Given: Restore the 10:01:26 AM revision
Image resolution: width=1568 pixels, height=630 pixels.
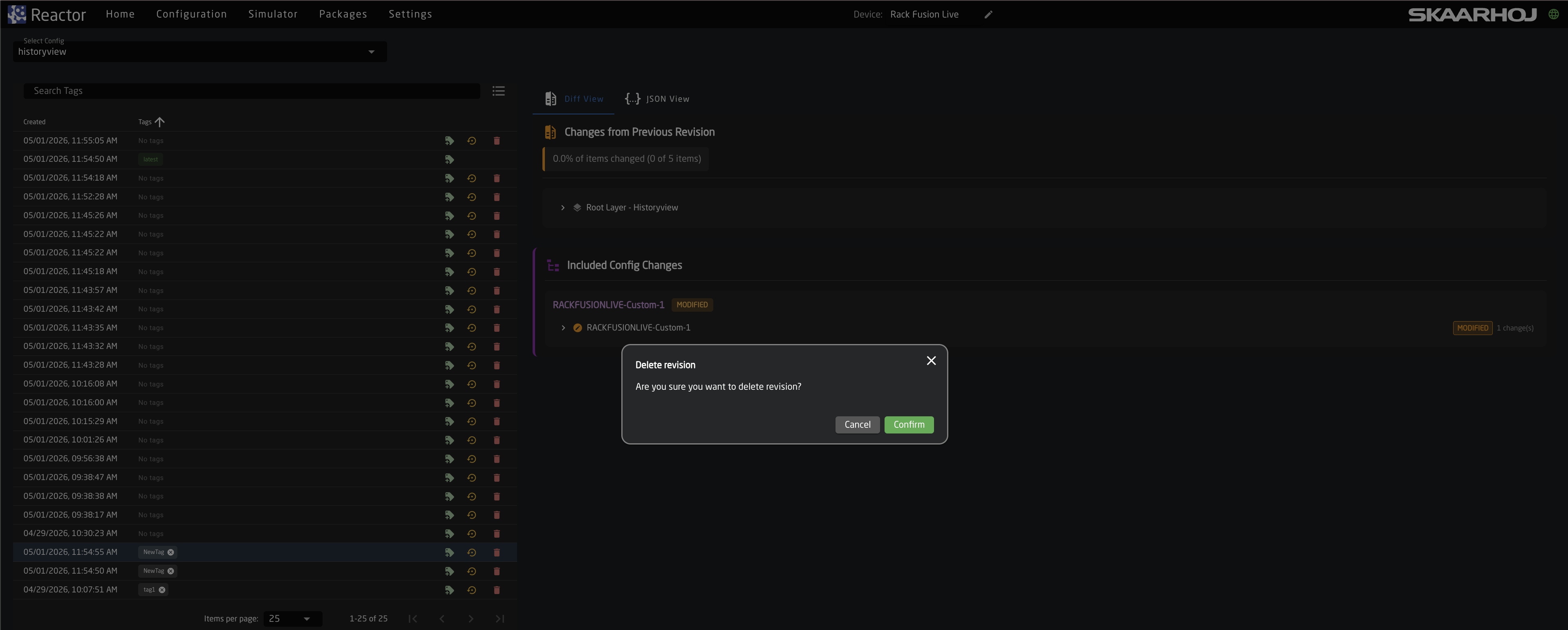Looking at the screenshot, I should coord(471,440).
